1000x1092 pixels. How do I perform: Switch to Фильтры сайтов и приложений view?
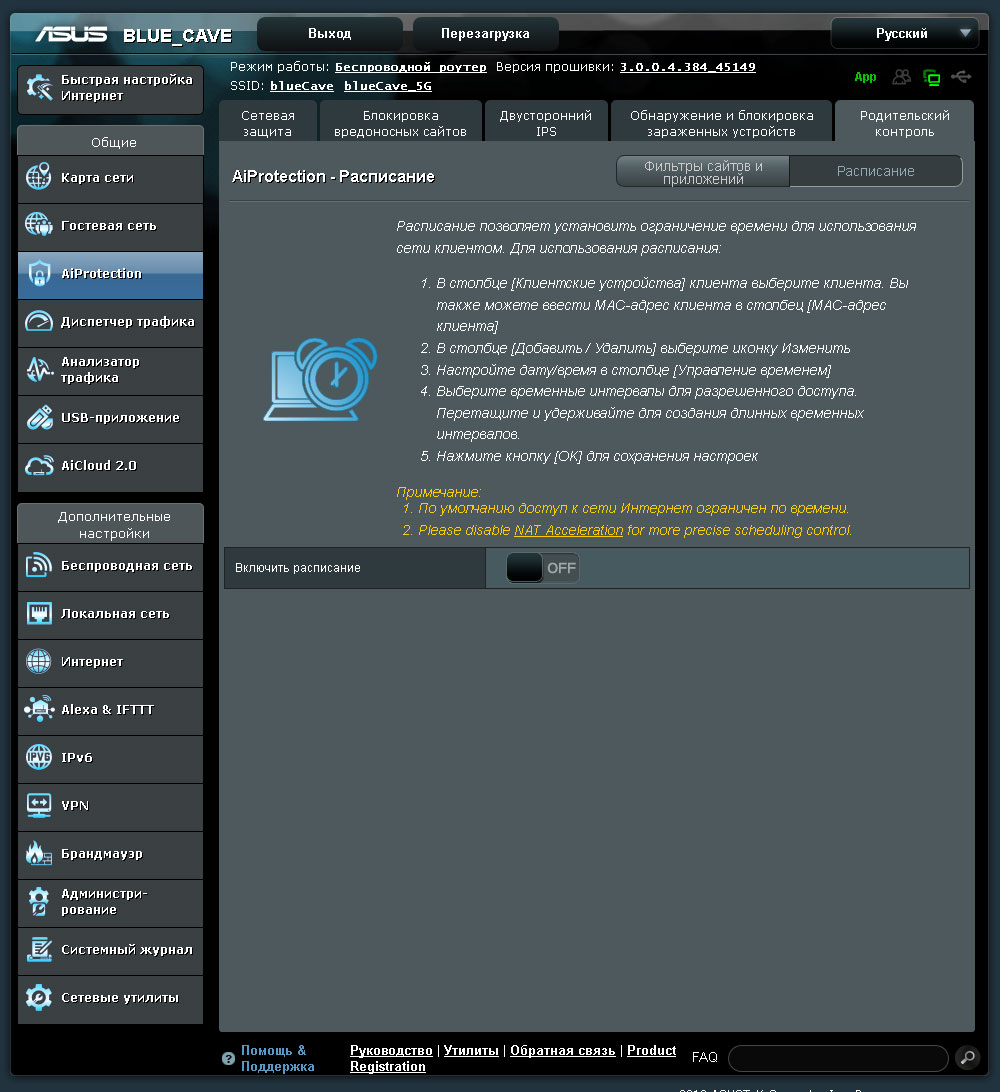(703, 171)
